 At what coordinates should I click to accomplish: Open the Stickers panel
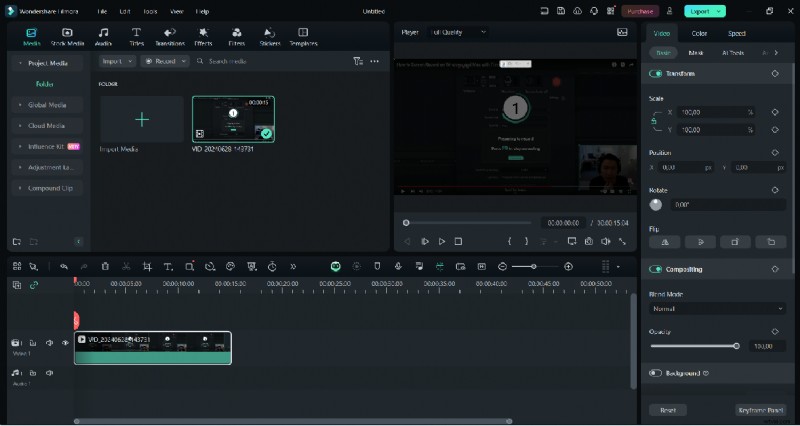pos(270,37)
